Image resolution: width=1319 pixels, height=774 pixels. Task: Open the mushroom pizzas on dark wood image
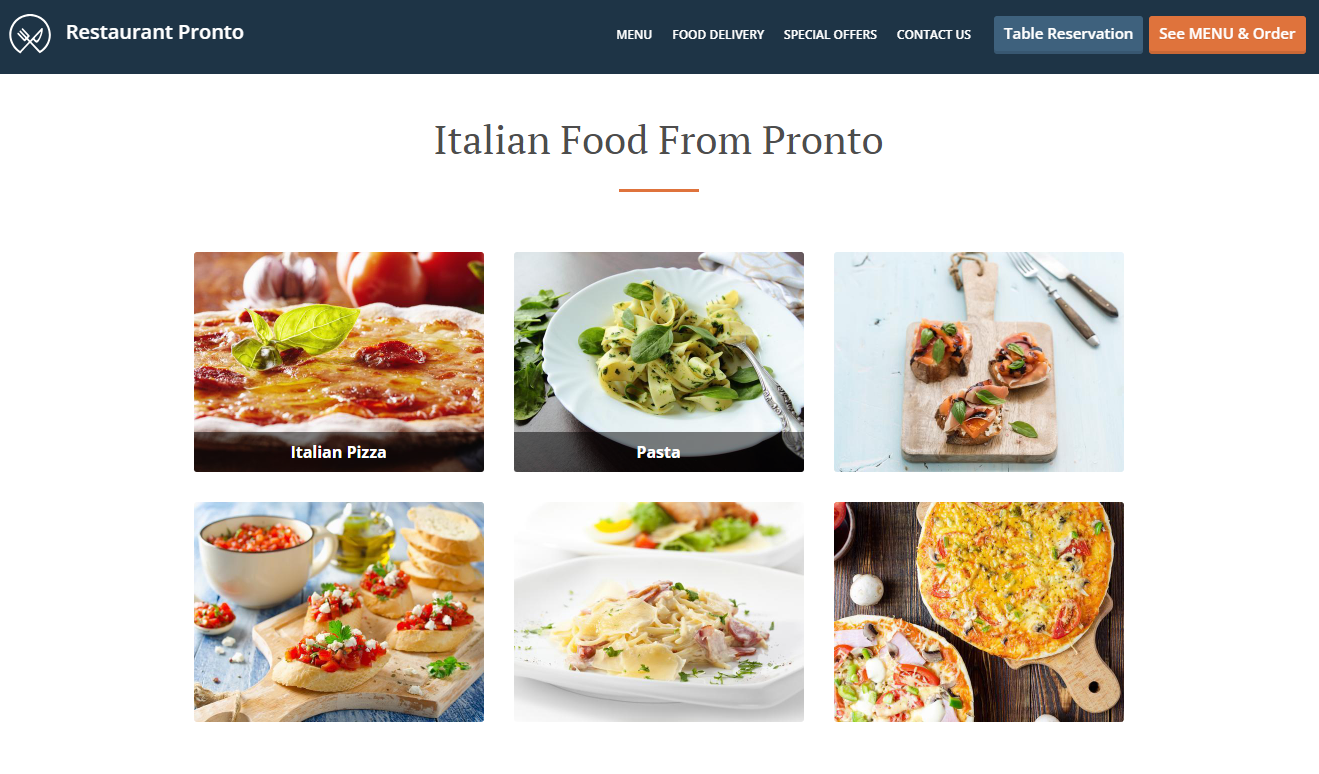point(979,612)
